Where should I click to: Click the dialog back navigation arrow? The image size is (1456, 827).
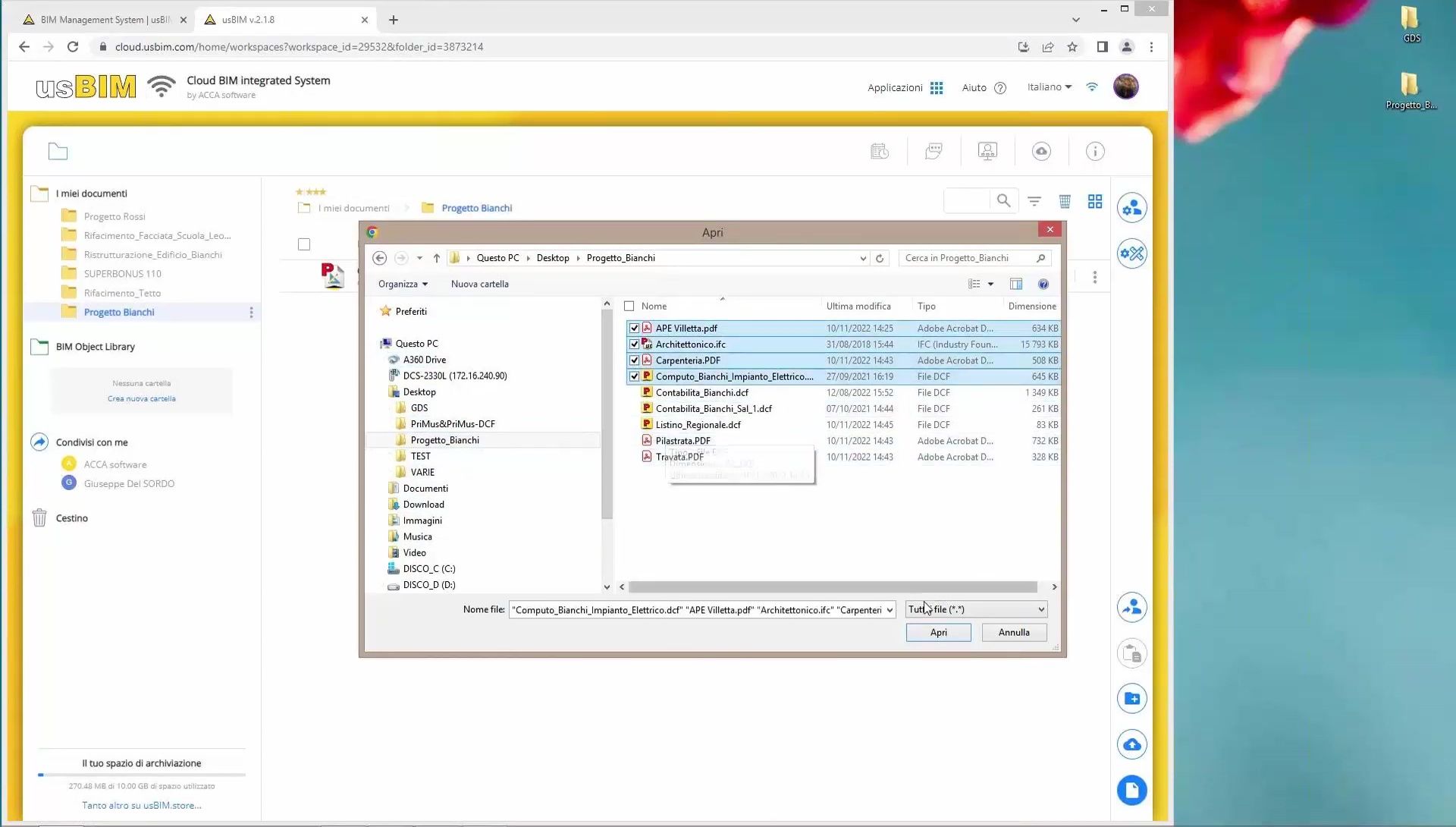tap(380, 258)
